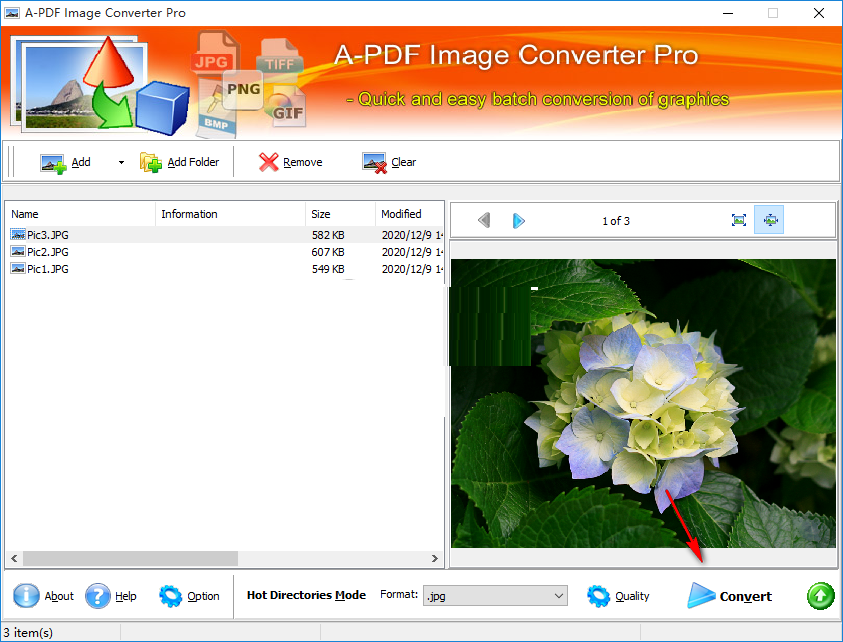Click the Information column header
Image resolution: width=843 pixels, height=642 pixels.
230,214
